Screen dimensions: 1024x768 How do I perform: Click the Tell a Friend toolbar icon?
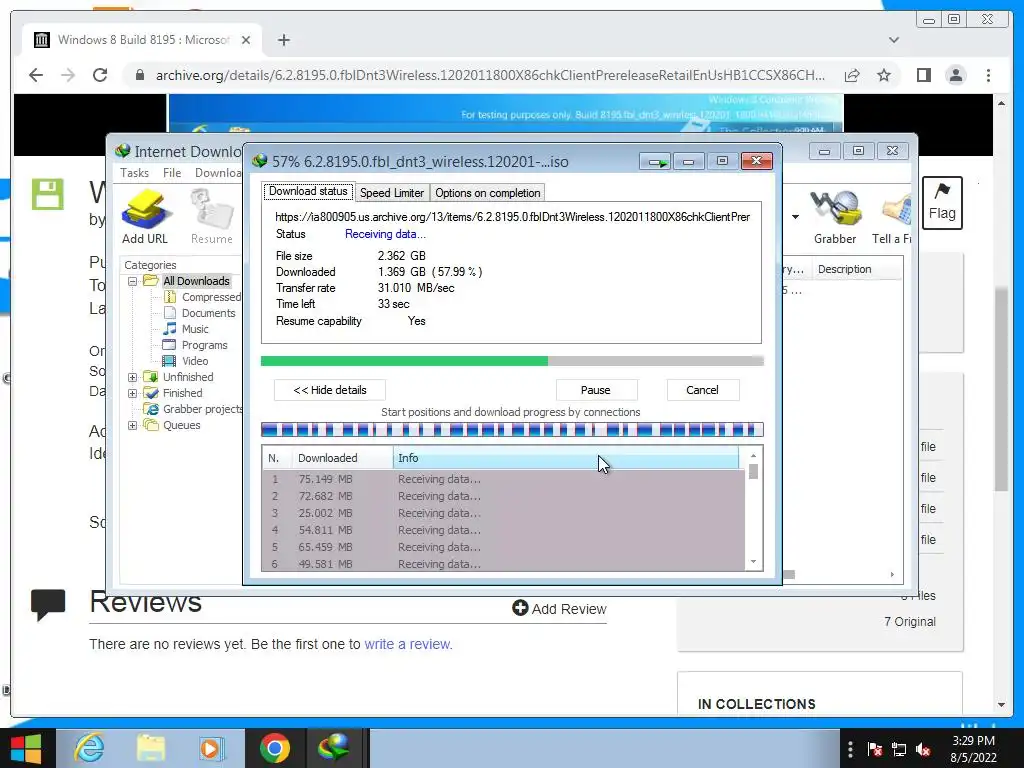point(892,216)
